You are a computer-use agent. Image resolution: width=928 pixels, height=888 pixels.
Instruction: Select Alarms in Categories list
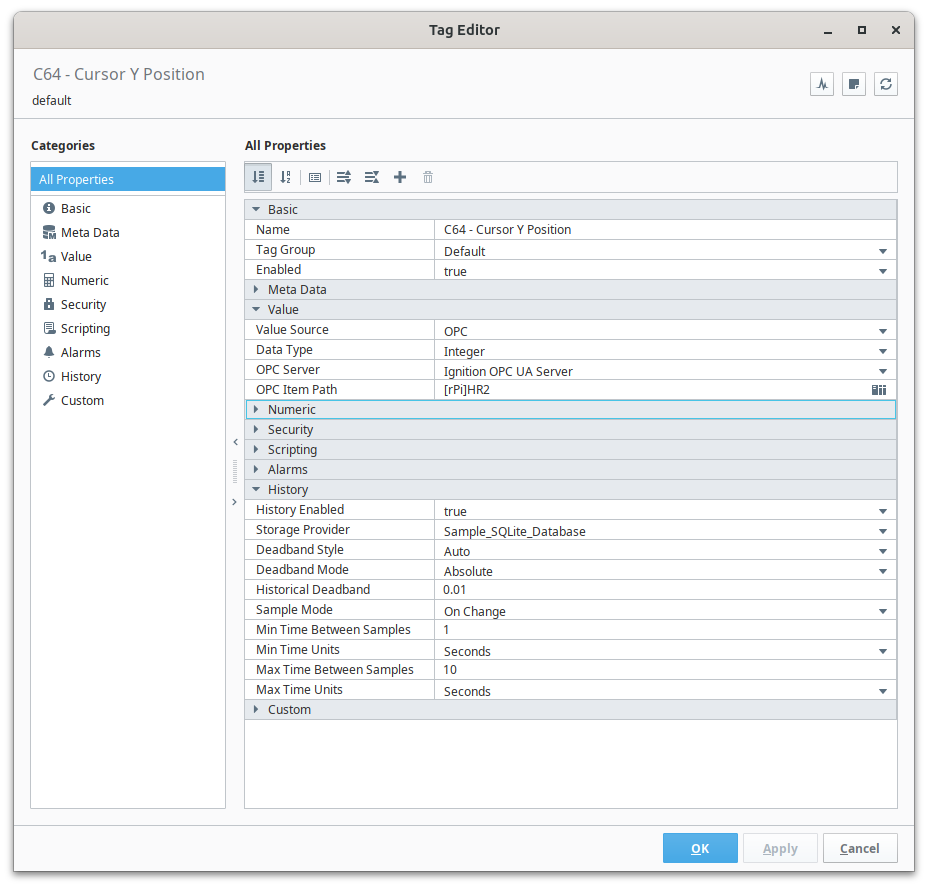(80, 352)
